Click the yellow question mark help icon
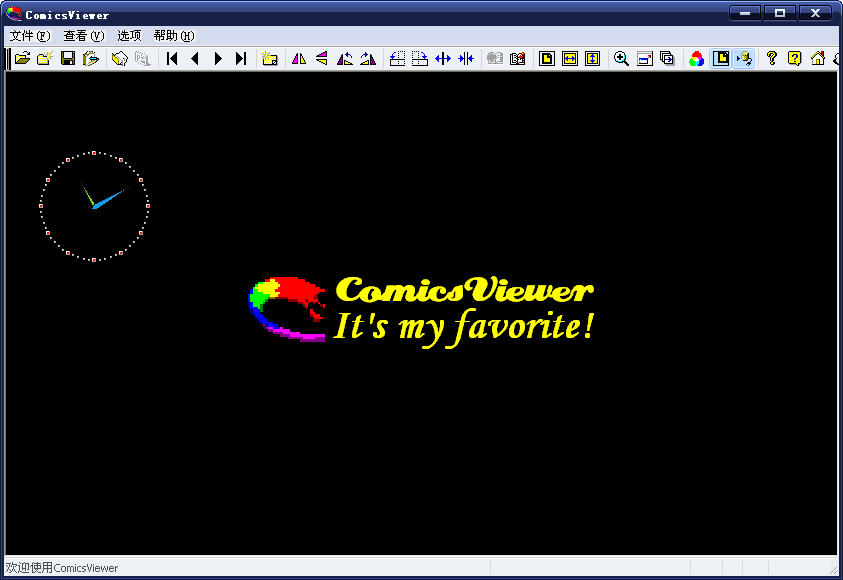Screen dimensions: 843x580 [771, 58]
